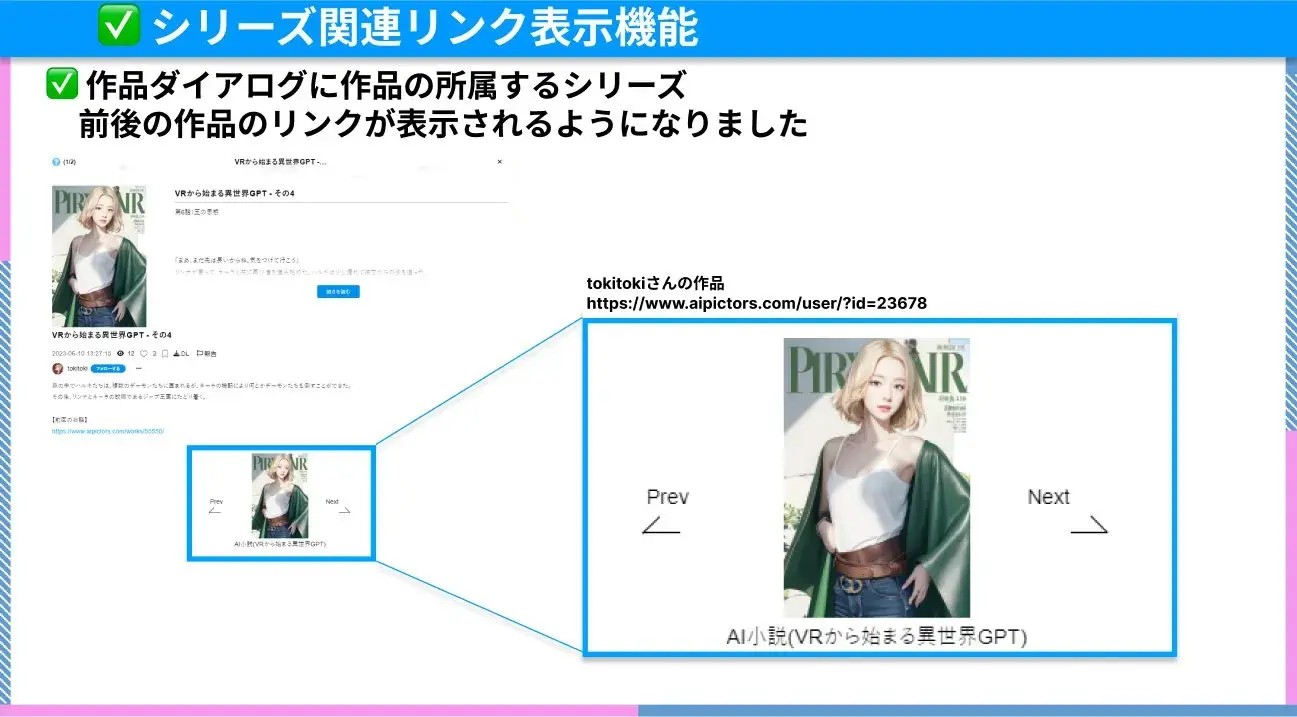Image resolution: width=1297 pixels, height=717 pixels.
Task: Click Prev arrow in the small series panel
Action: (x=215, y=510)
